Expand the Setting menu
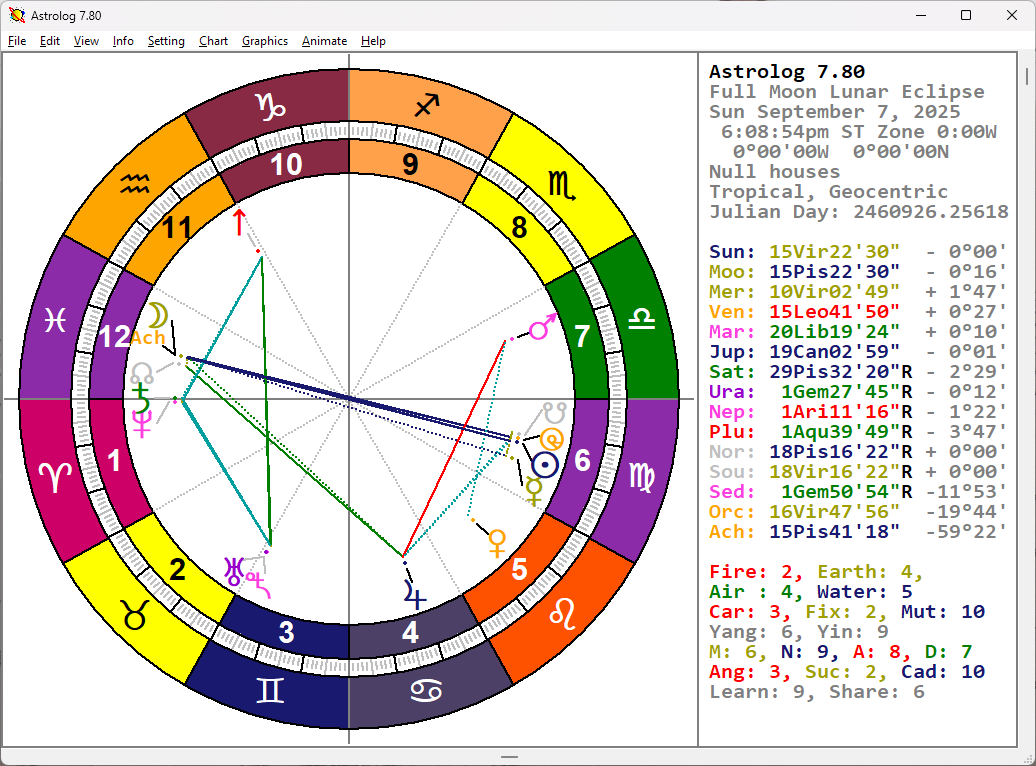This screenshot has width=1036, height=766. 166,41
